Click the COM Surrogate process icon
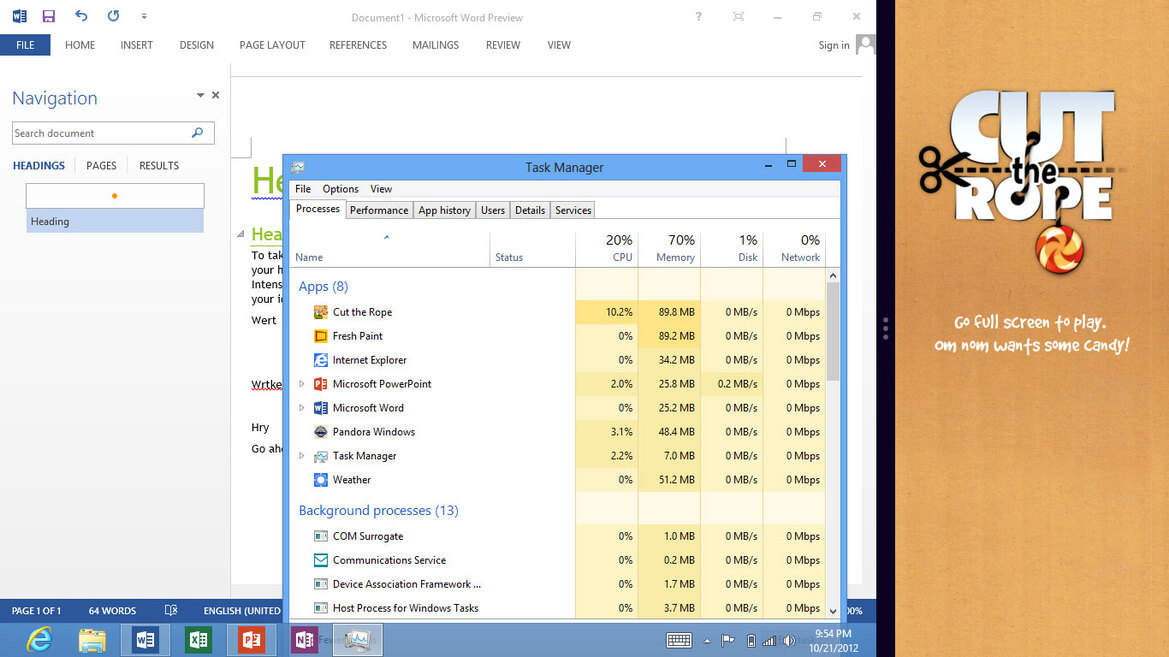 pos(321,536)
